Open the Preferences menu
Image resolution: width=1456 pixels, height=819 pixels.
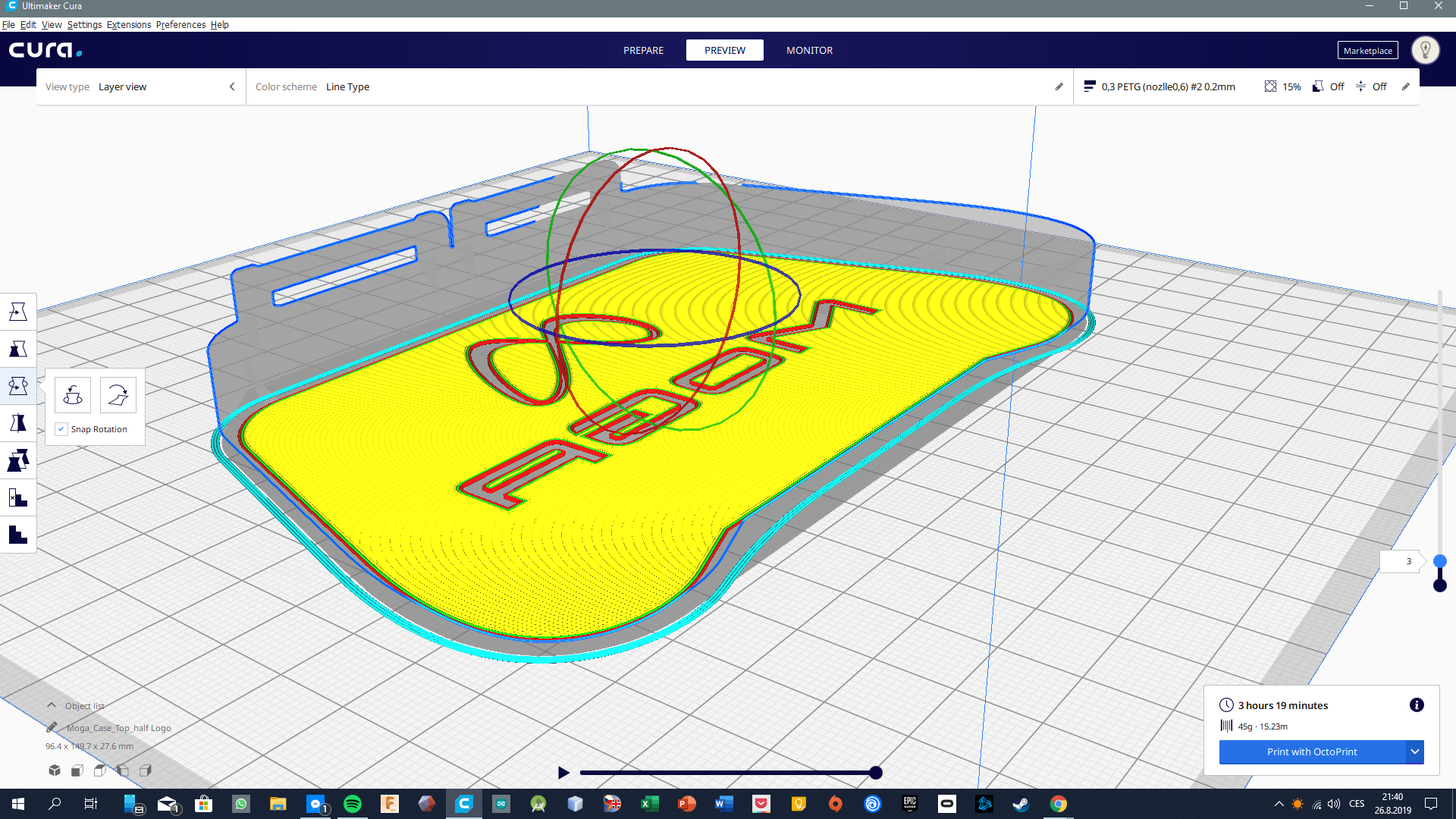pos(180,24)
